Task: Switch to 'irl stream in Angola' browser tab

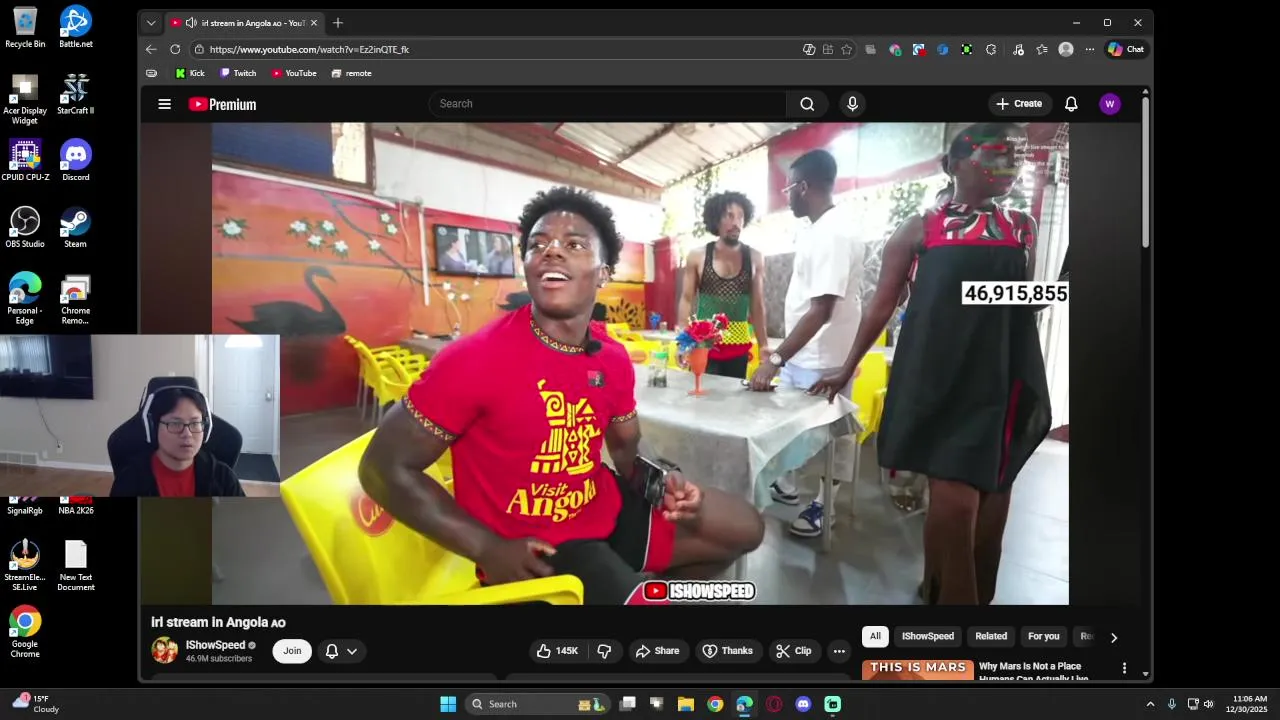Action: pos(243,23)
